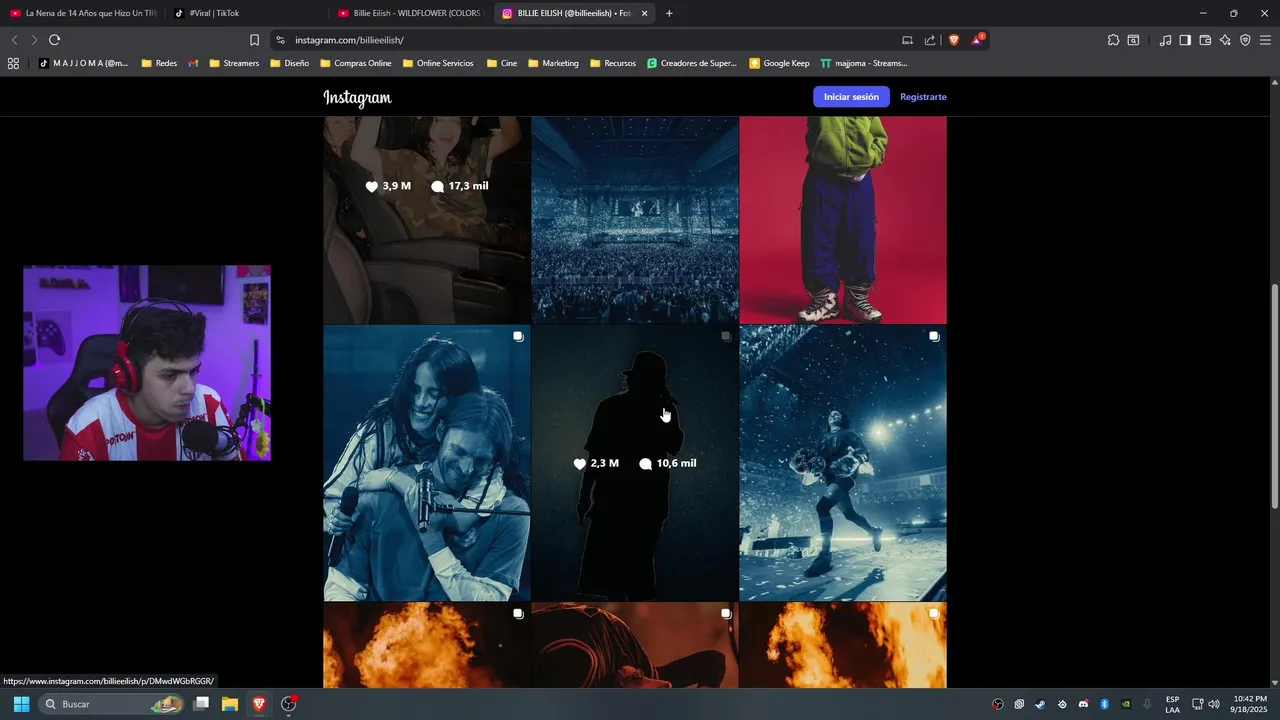The width and height of the screenshot is (1280, 720).
Task: Open the extensions puzzle icon
Action: click(x=1113, y=40)
